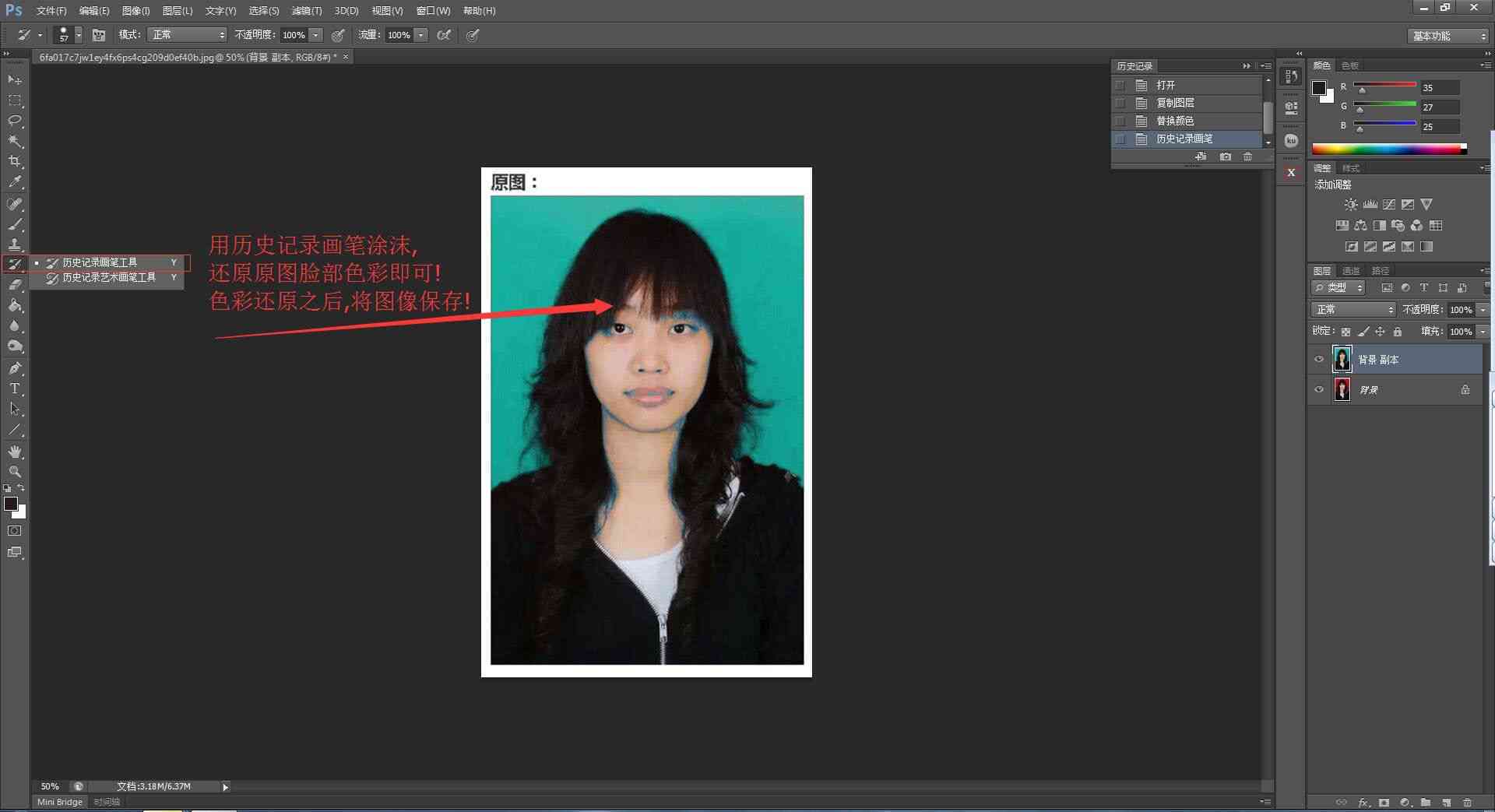Image resolution: width=1495 pixels, height=812 pixels.
Task: Select the Brush tool
Action: pyautogui.click(x=15, y=224)
